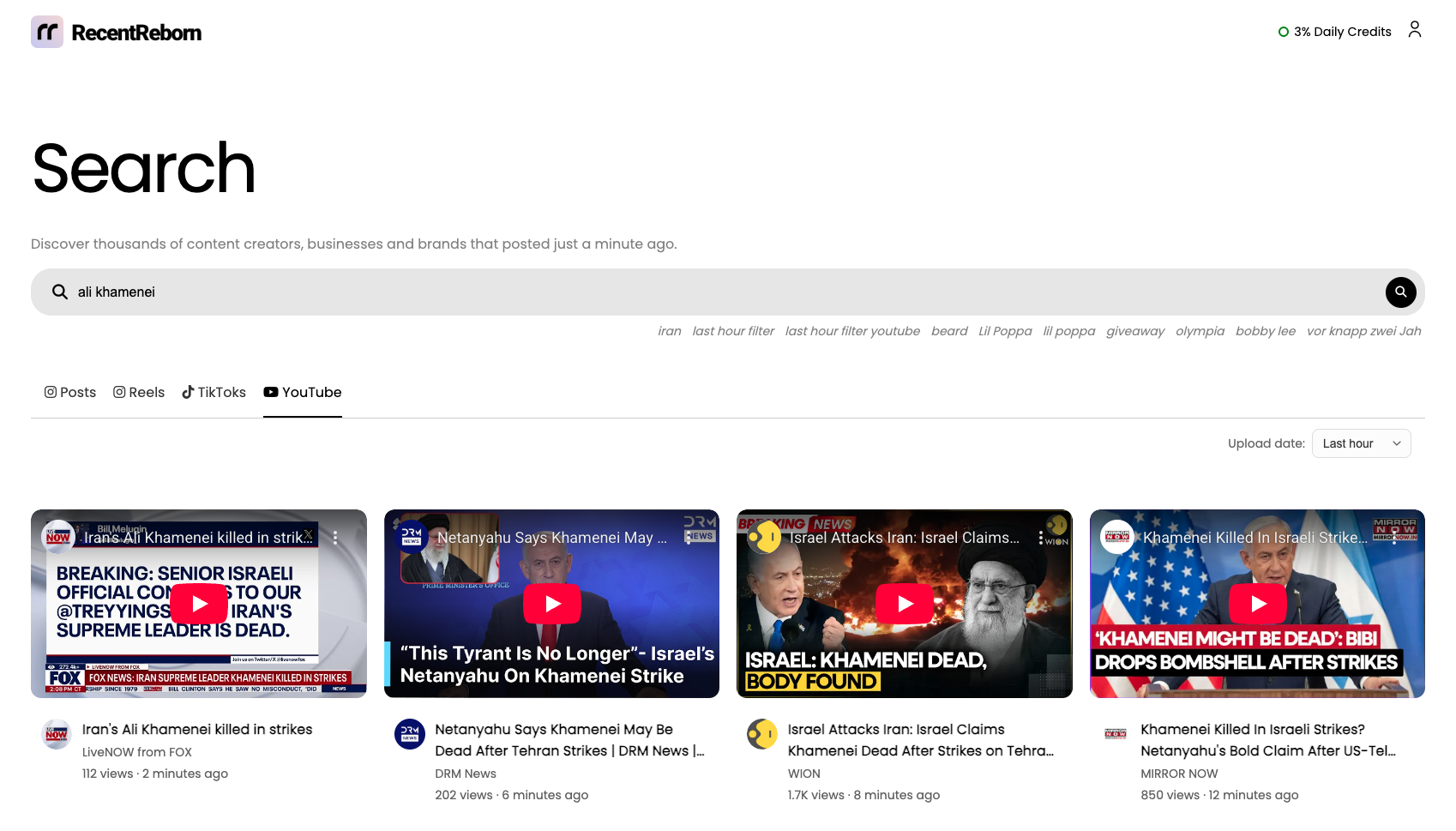The image size is (1456, 831).
Task: Click WION channel avatar below video
Action: (762, 734)
